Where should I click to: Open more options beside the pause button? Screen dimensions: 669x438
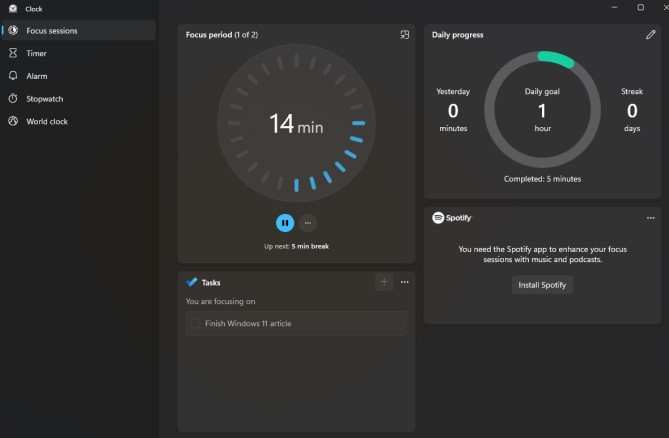(x=308, y=223)
